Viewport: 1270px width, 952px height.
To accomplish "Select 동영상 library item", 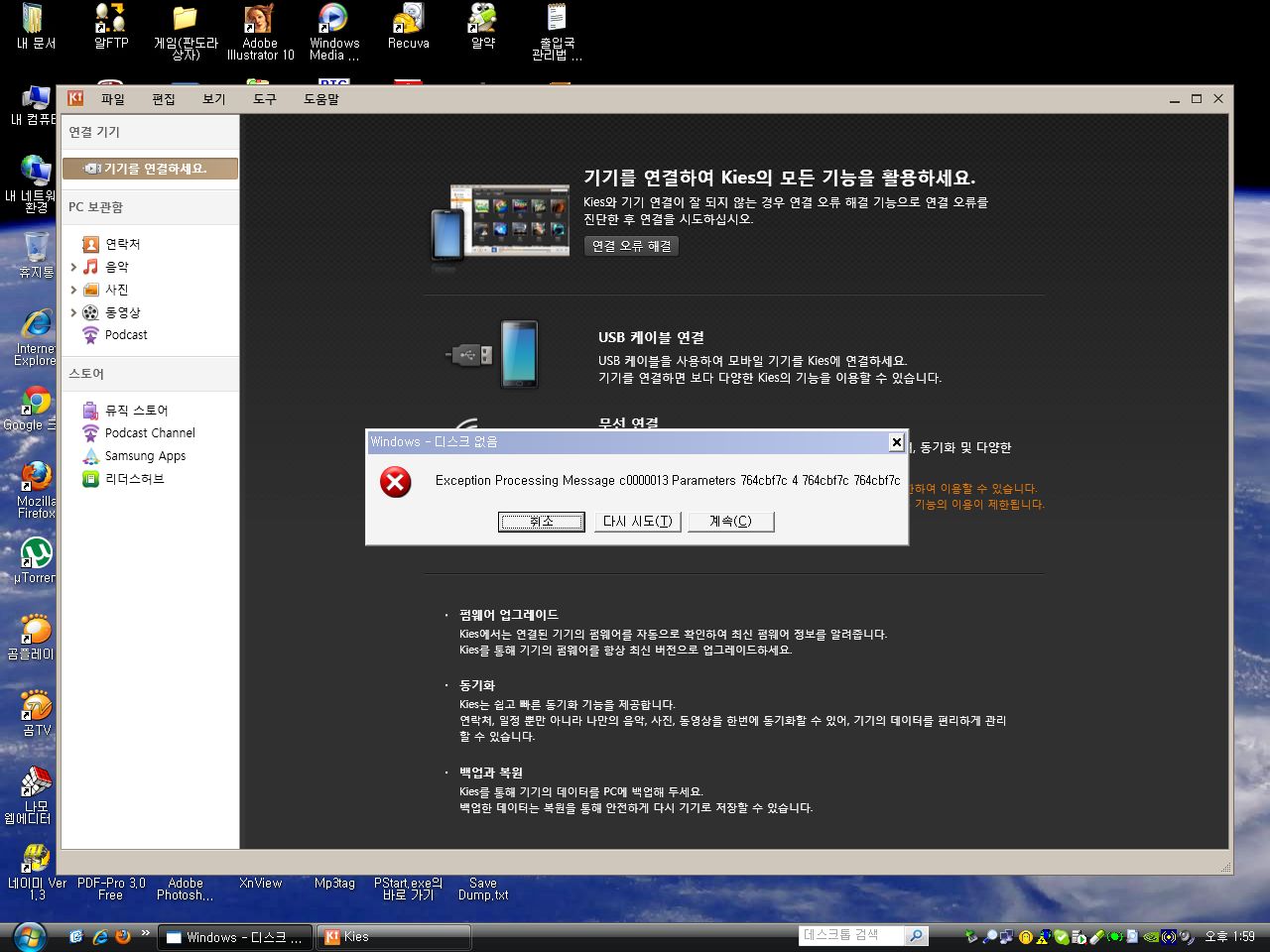I will point(123,312).
